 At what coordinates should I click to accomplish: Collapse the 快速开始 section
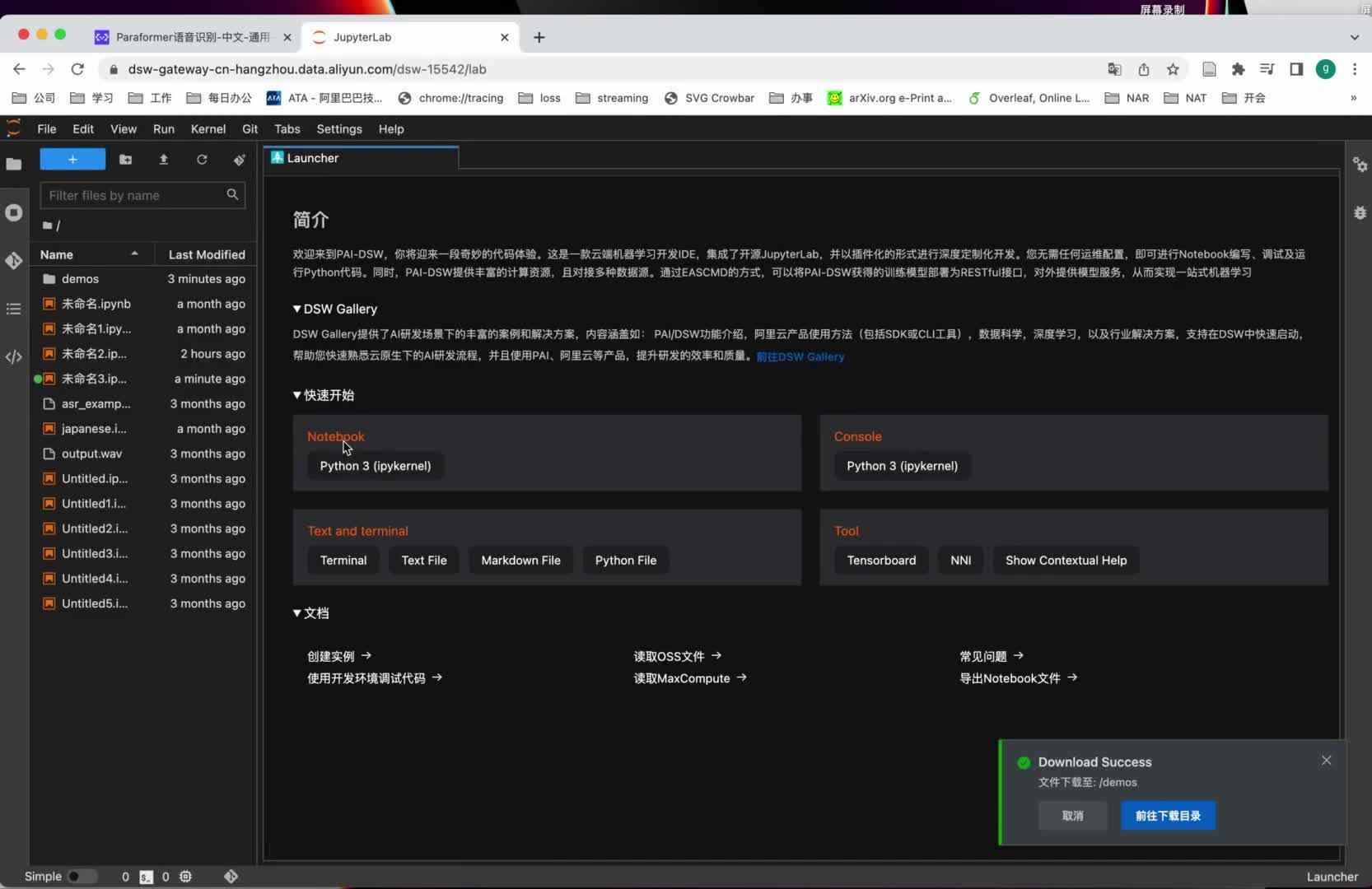[296, 395]
